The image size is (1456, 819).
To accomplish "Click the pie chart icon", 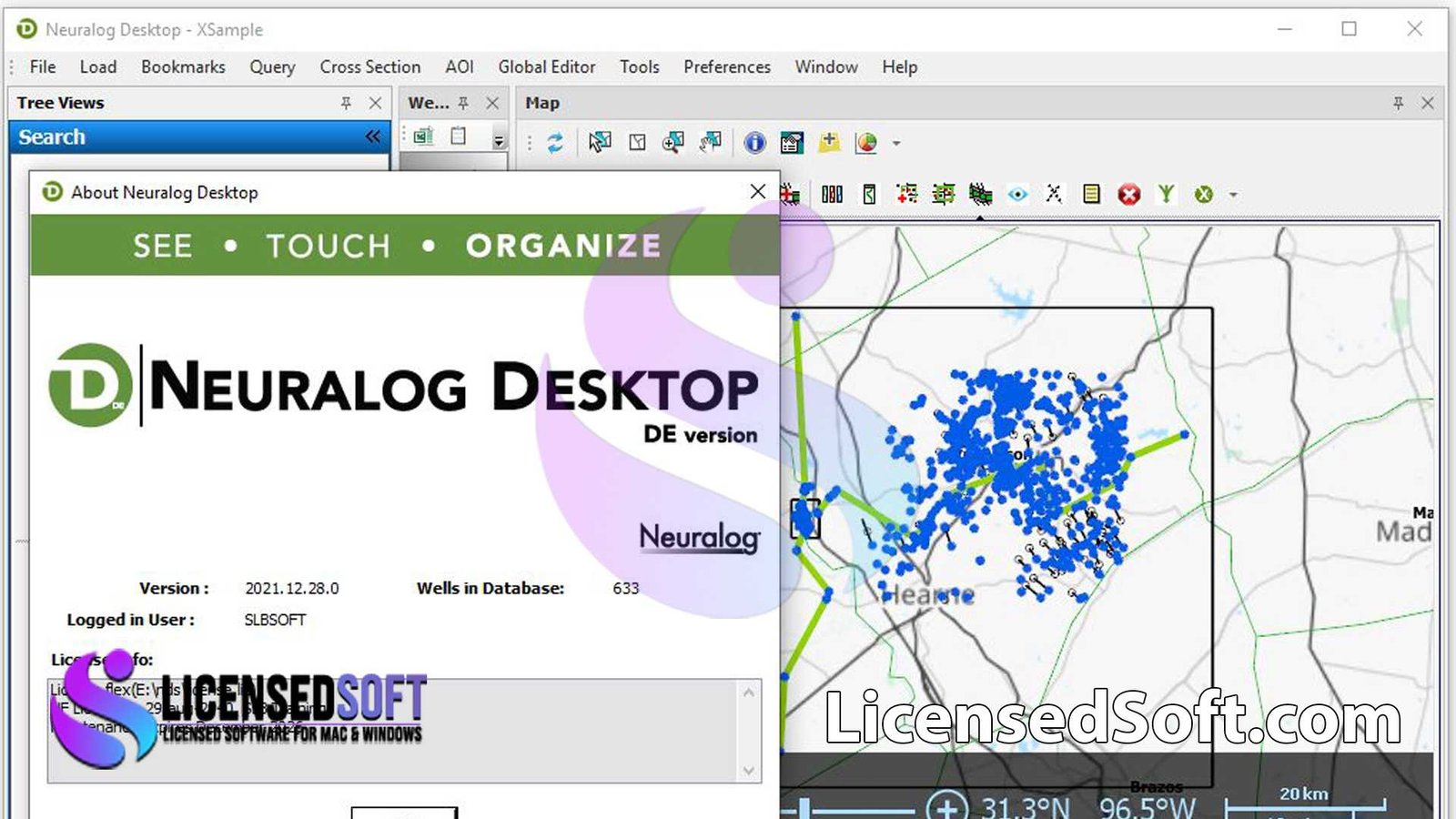I will click(866, 143).
